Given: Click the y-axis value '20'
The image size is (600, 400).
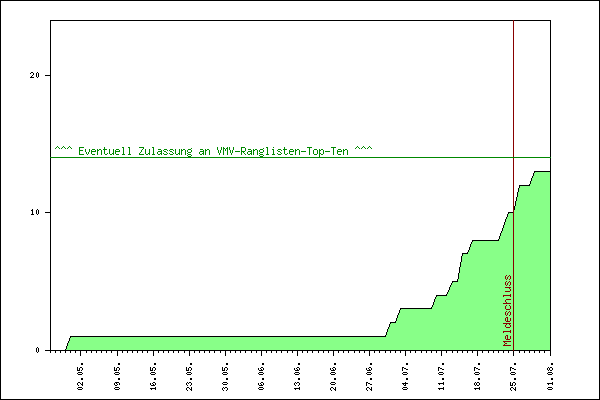Looking at the screenshot, I should coord(35,75).
